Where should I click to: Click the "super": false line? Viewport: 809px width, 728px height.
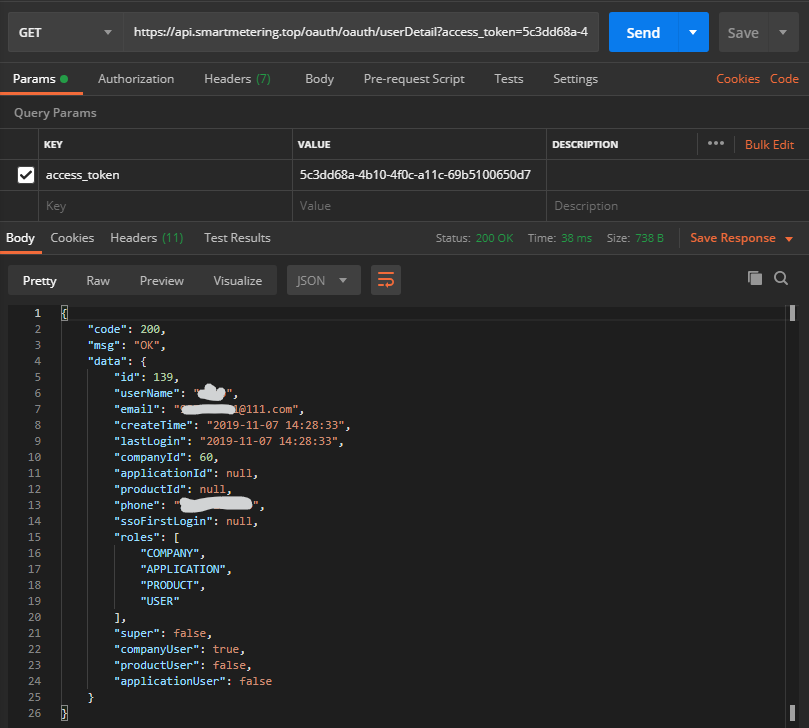163,633
